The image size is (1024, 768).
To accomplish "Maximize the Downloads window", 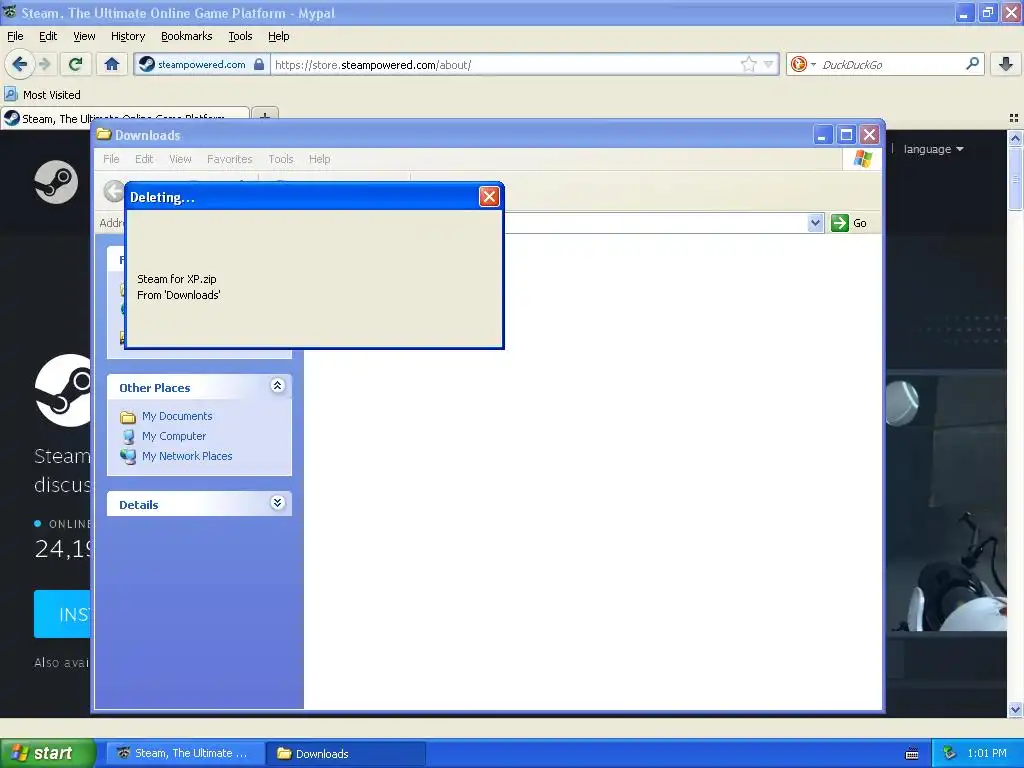I will pos(846,135).
